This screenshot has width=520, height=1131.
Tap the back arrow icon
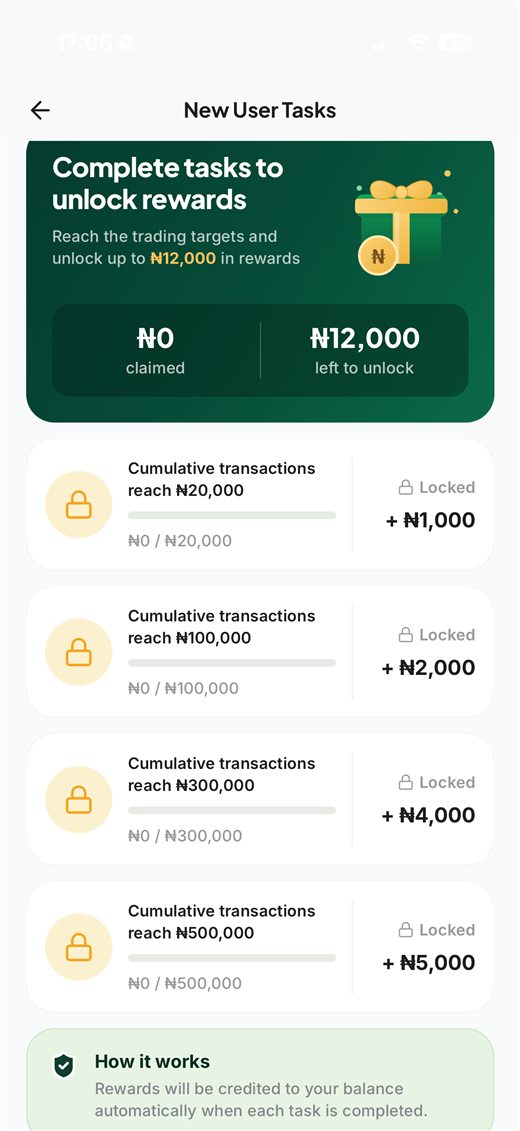pos(40,110)
